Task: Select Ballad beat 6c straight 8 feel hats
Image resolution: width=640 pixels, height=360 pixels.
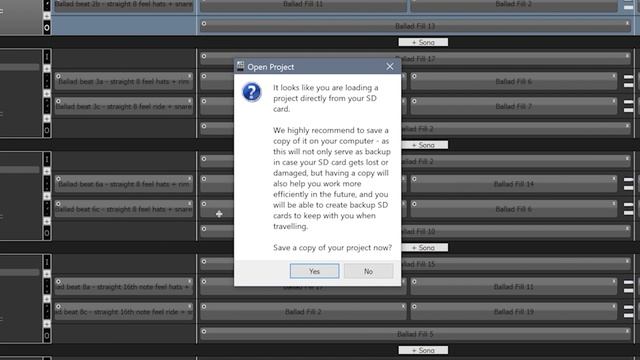Action: pos(123,209)
